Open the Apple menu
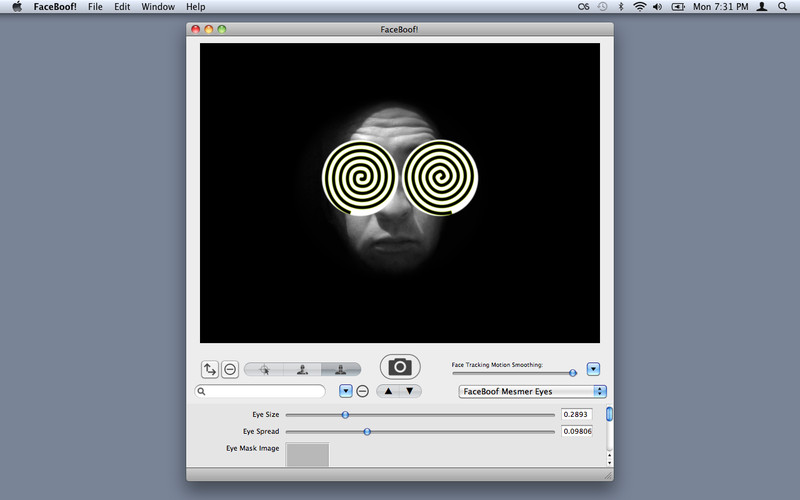The image size is (800, 500). (17, 7)
